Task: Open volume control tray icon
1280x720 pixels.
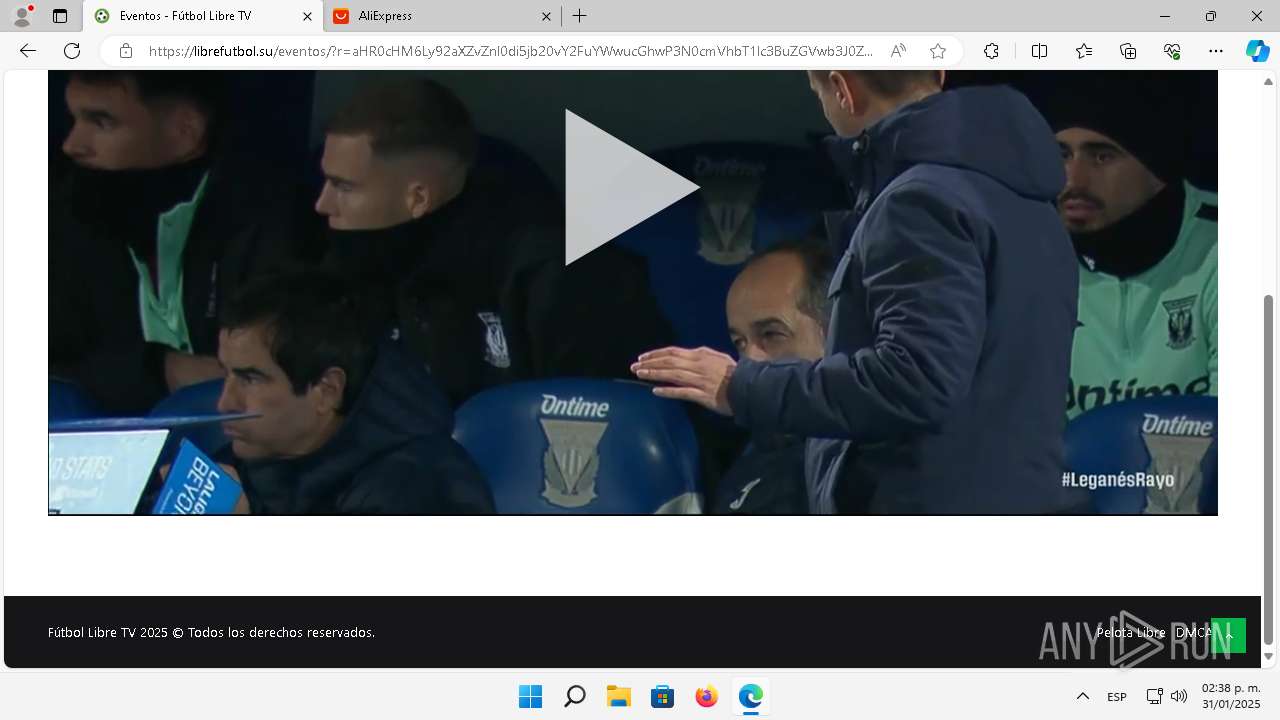Action: (x=1179, y=696)
